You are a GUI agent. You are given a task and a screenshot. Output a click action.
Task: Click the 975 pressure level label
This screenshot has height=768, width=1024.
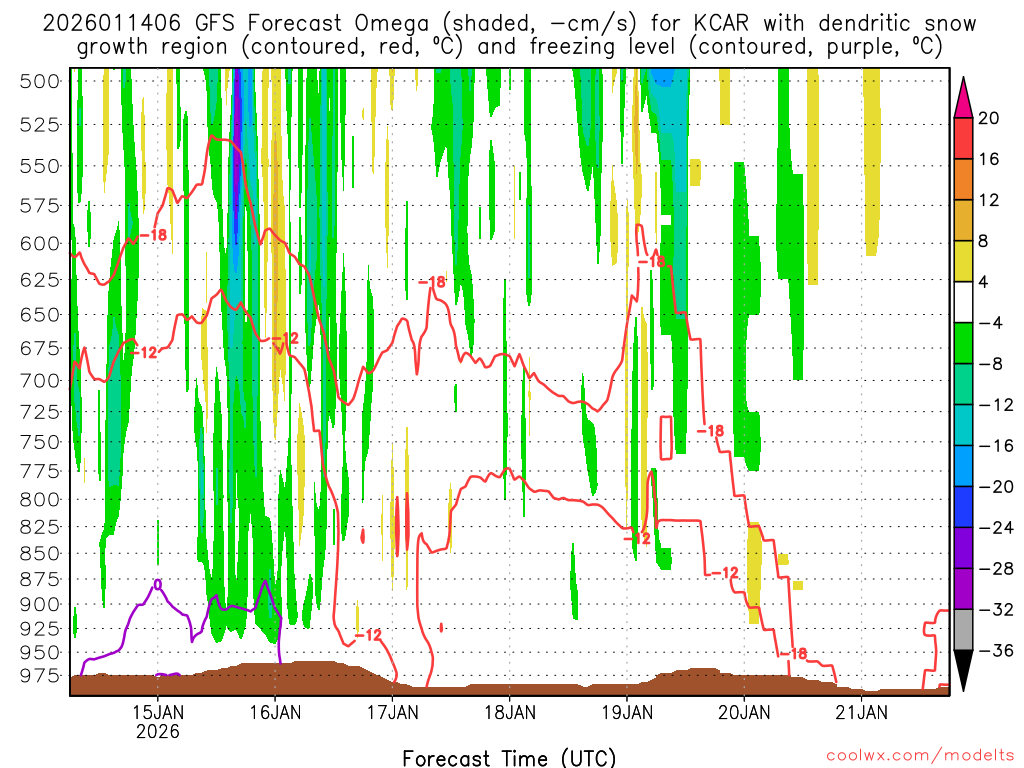pos(40,675)
